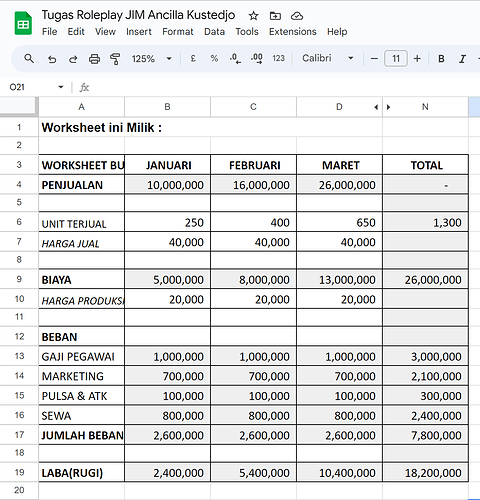Open the File menu
Screen dimensions: 480x500
49,32
